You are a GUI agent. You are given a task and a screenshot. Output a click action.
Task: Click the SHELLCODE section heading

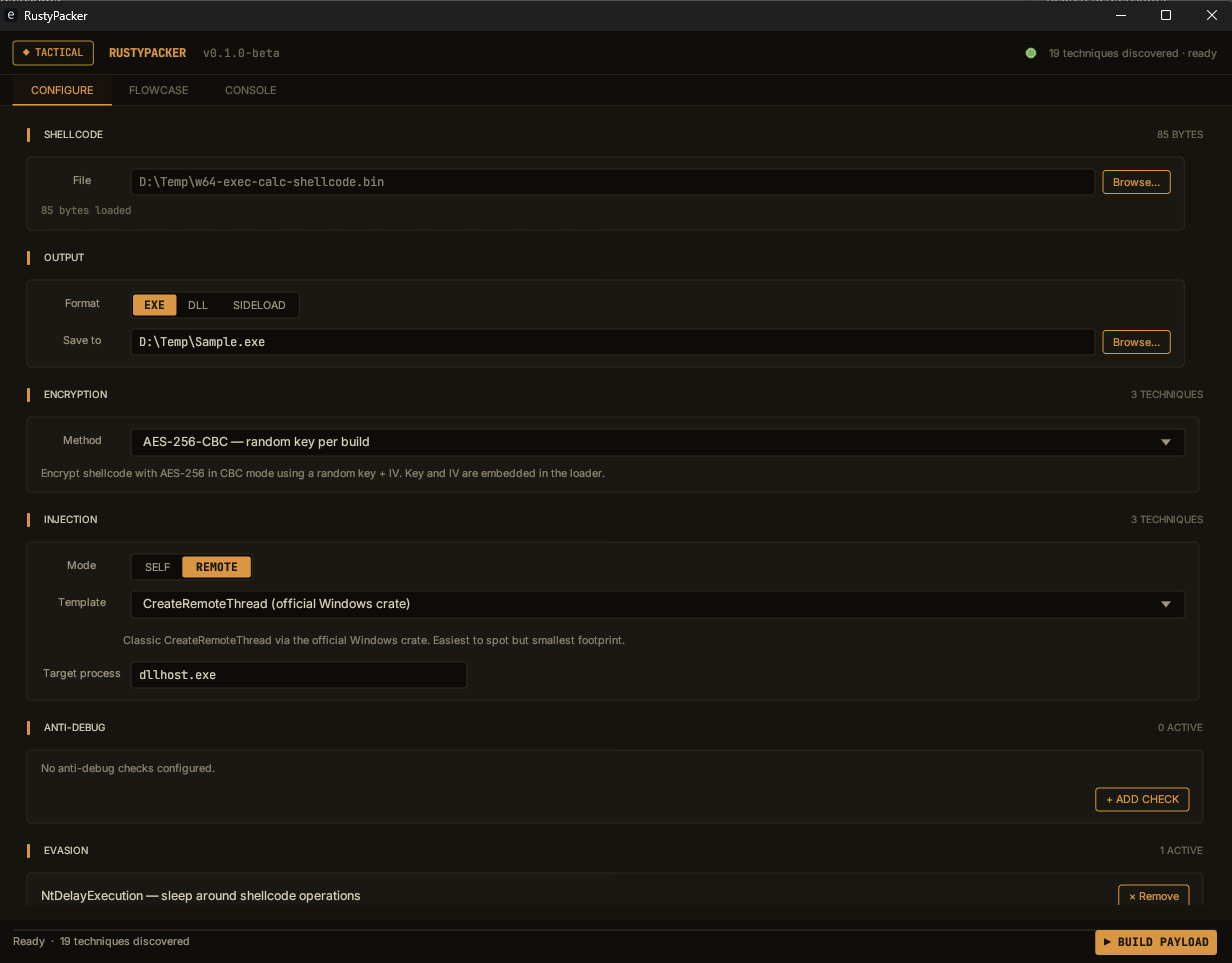73,134
